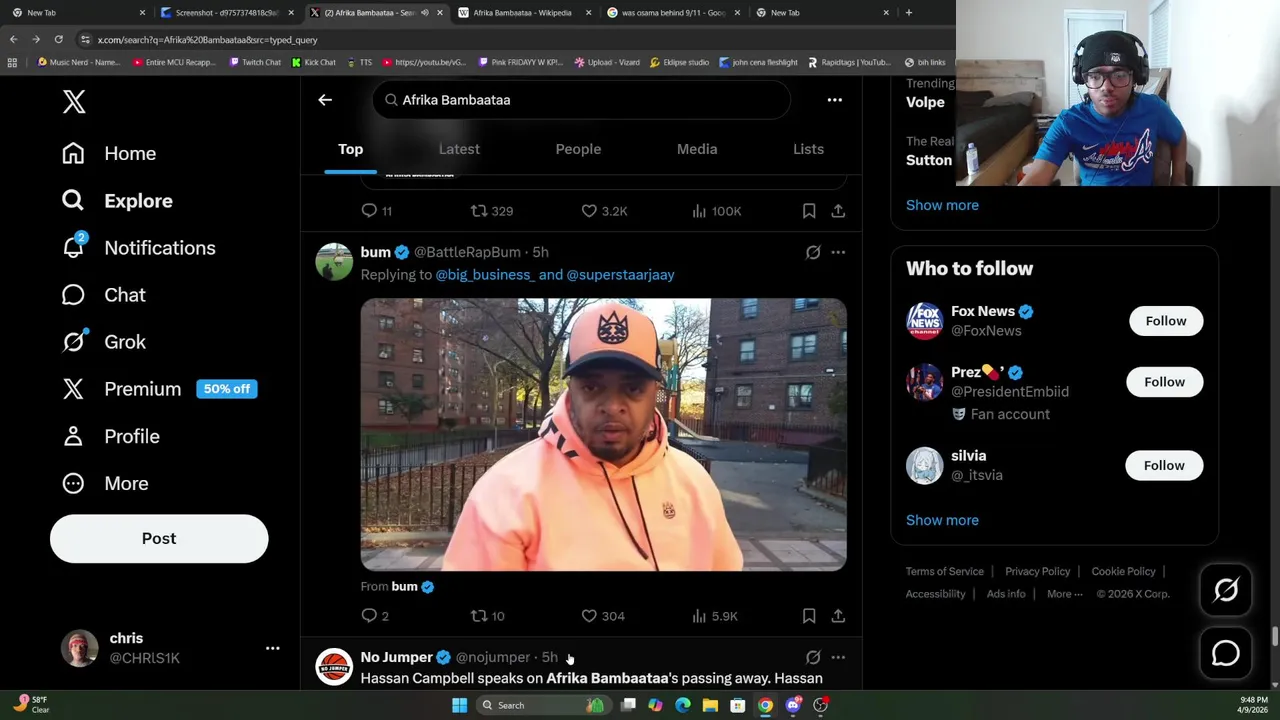
Task: Open account options beside chris @CHRIS1K
Action: 272,648
